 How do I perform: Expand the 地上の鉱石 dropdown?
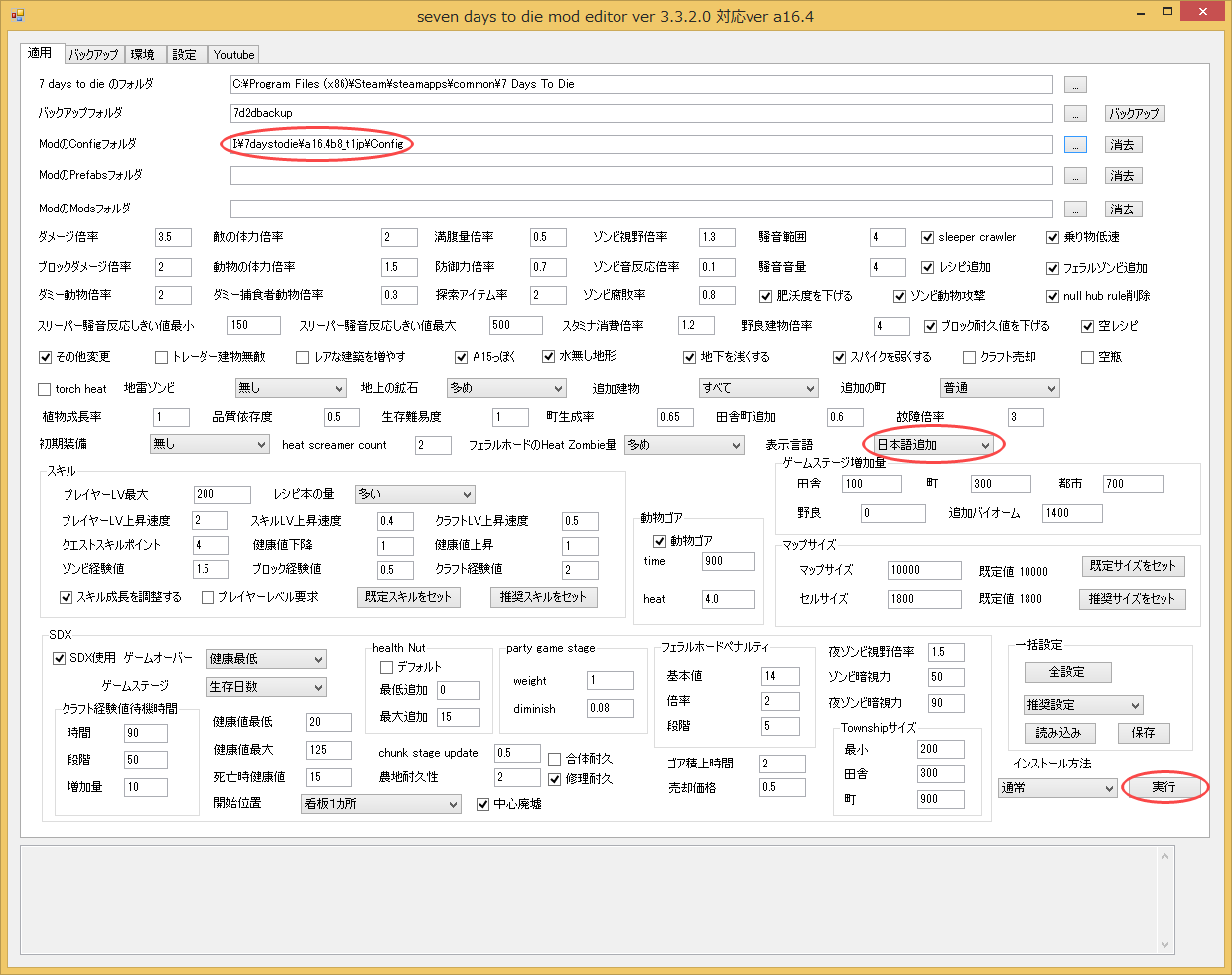point(506,388)
